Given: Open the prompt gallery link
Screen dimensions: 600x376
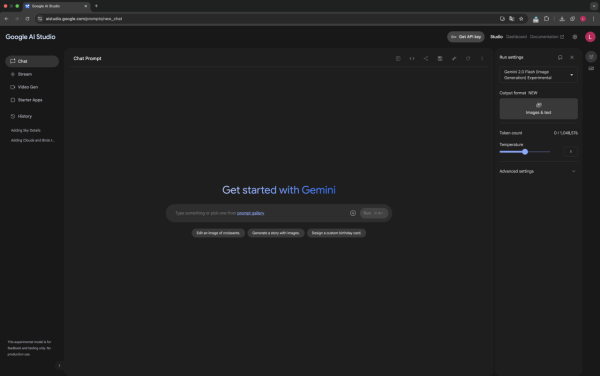Looking at the screenshot, I should tap(251, 213).
